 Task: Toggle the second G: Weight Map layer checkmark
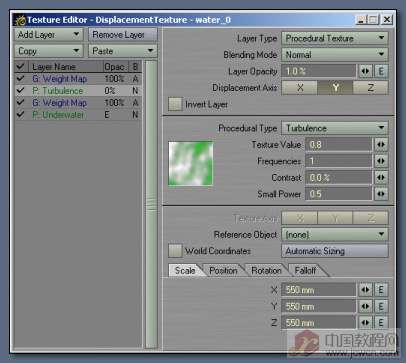click(21, 103)
